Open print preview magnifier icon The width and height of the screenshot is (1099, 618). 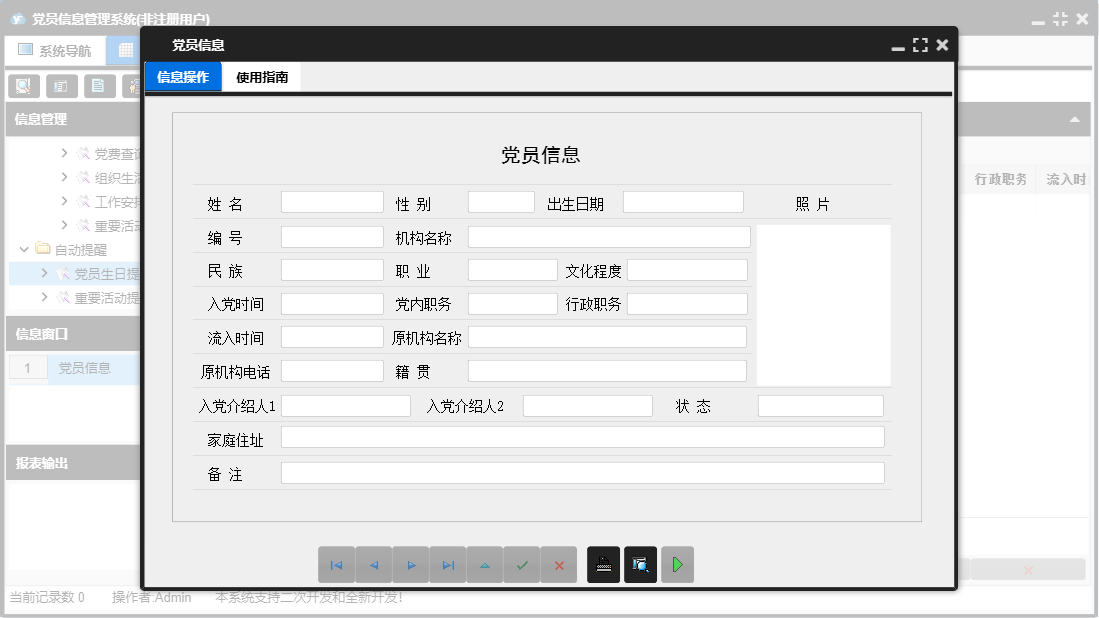(641, 565)
